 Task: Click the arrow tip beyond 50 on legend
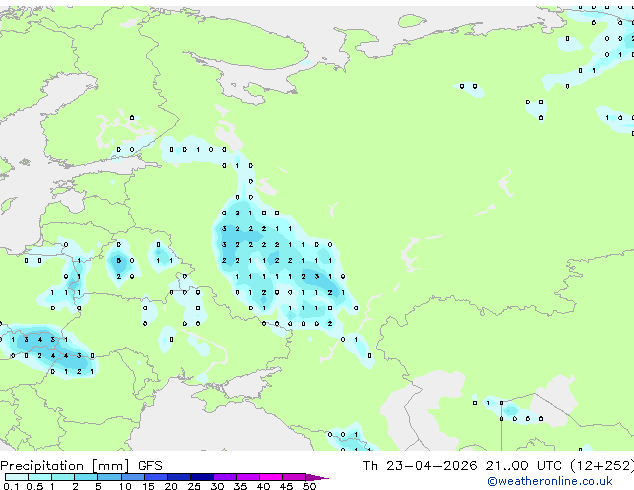tap(317, 477)
